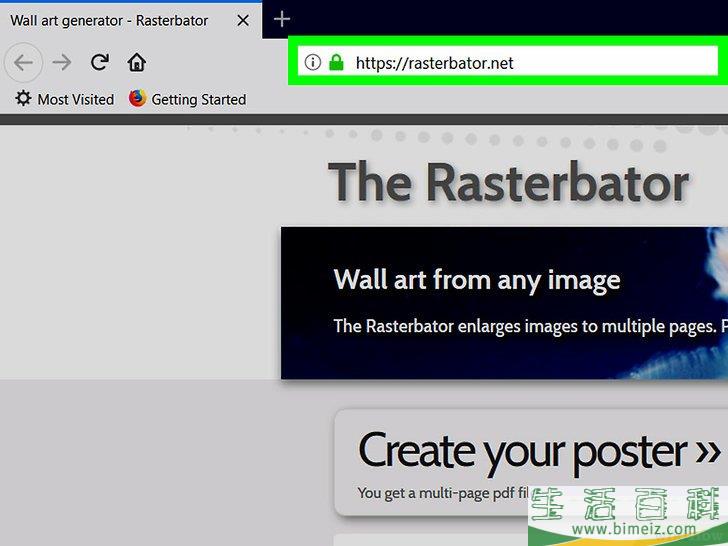Open a new tab with plus button

281,20
